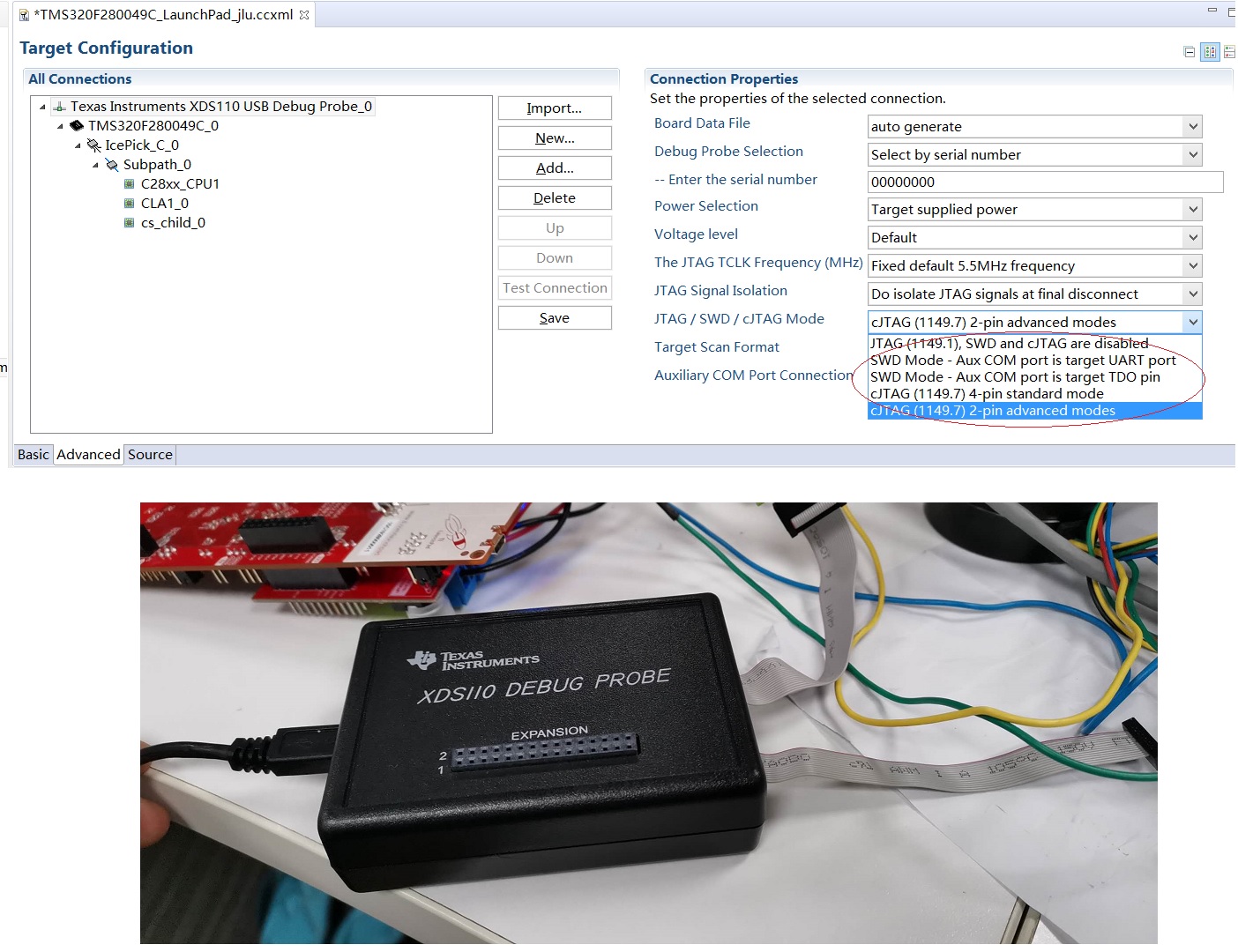Click the 'Debug Probe Selection' label
1238x952 pixels.
coord(728,152)
